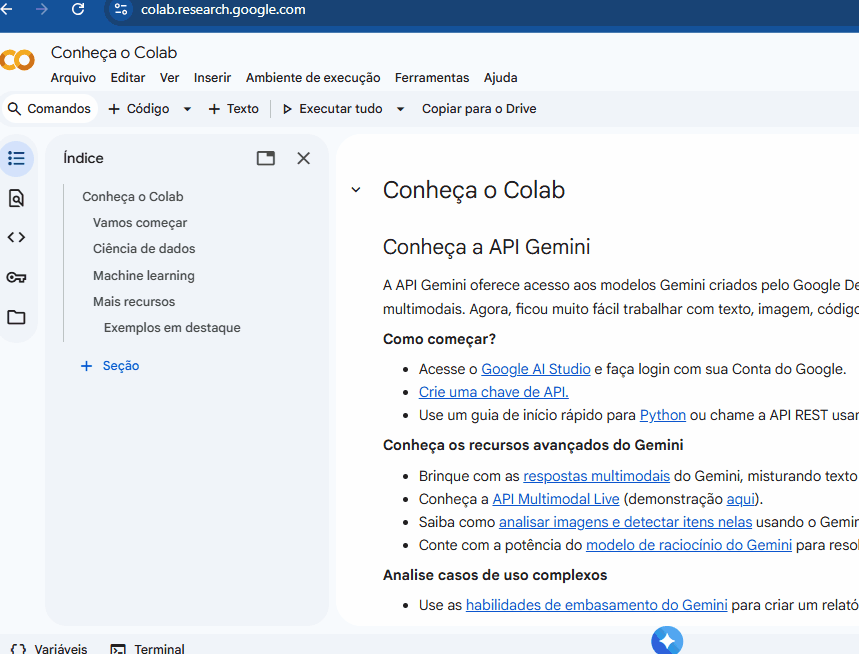The height and width of the screenshot is (654, 859).
Task: Select the code snippets sidebar icon
Action: pos(16,237)
